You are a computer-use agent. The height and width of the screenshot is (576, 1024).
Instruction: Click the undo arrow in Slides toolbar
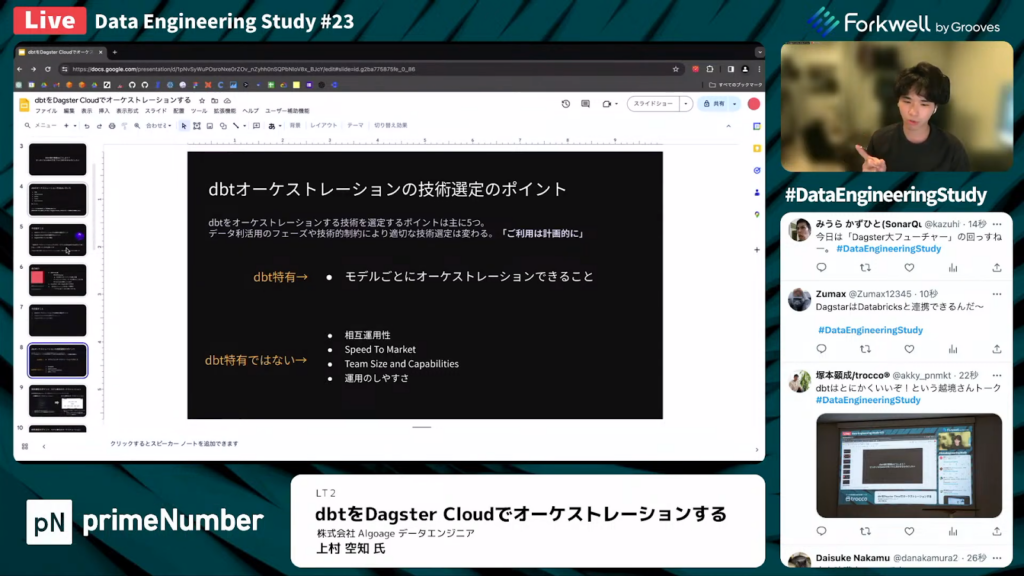[87, 126]
